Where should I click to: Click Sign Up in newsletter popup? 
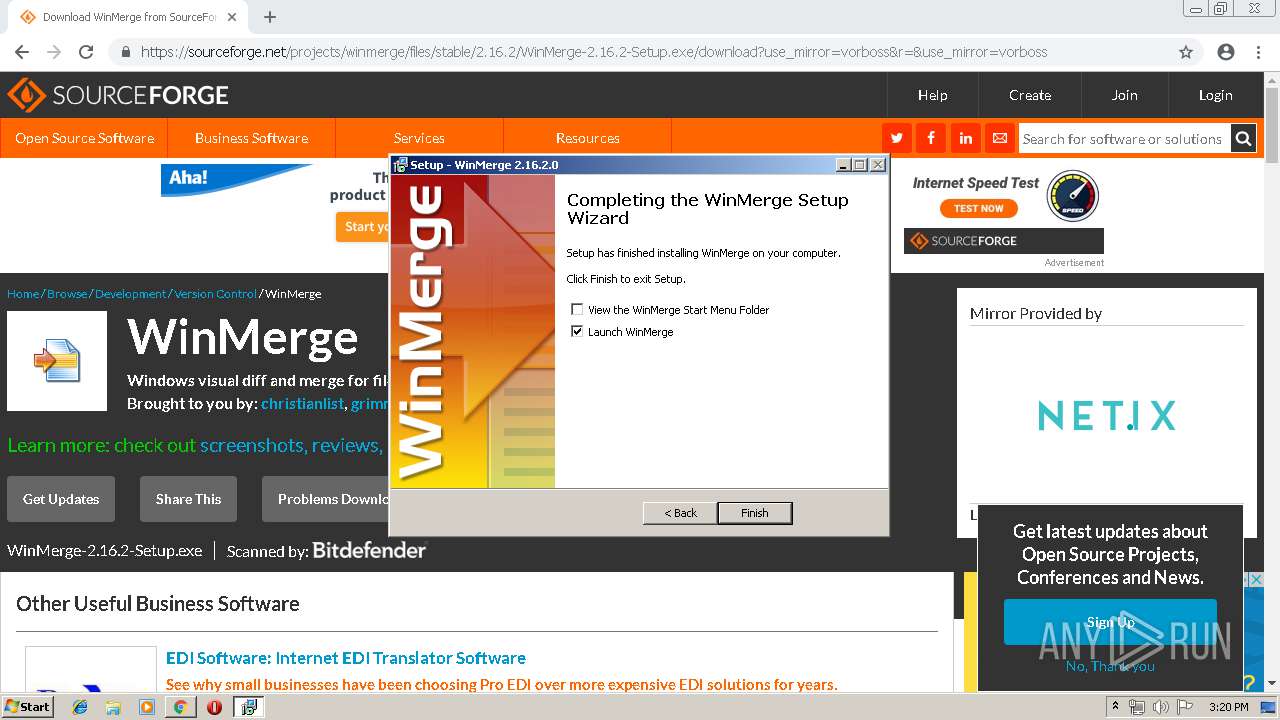tap(1110, 622)
